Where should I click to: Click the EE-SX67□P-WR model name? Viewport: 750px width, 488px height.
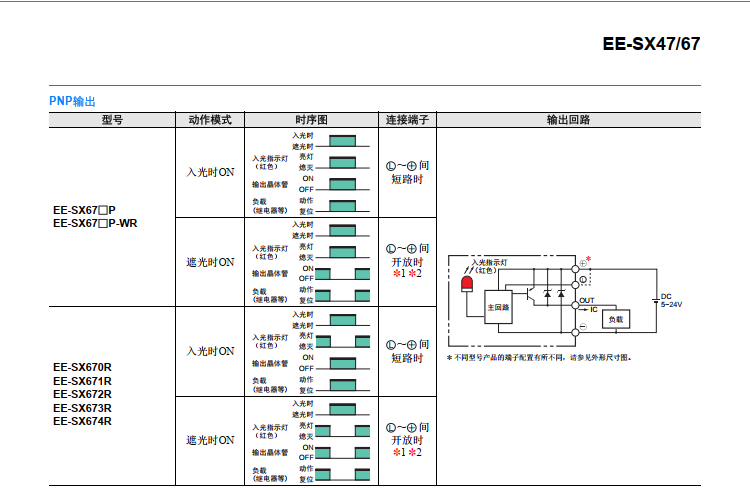(x=95, y=224)
